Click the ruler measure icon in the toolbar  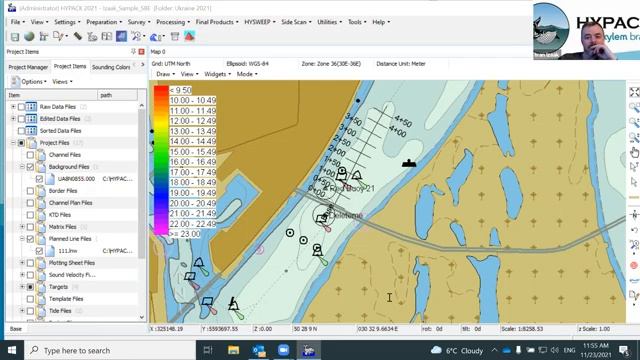click(78, 36)
